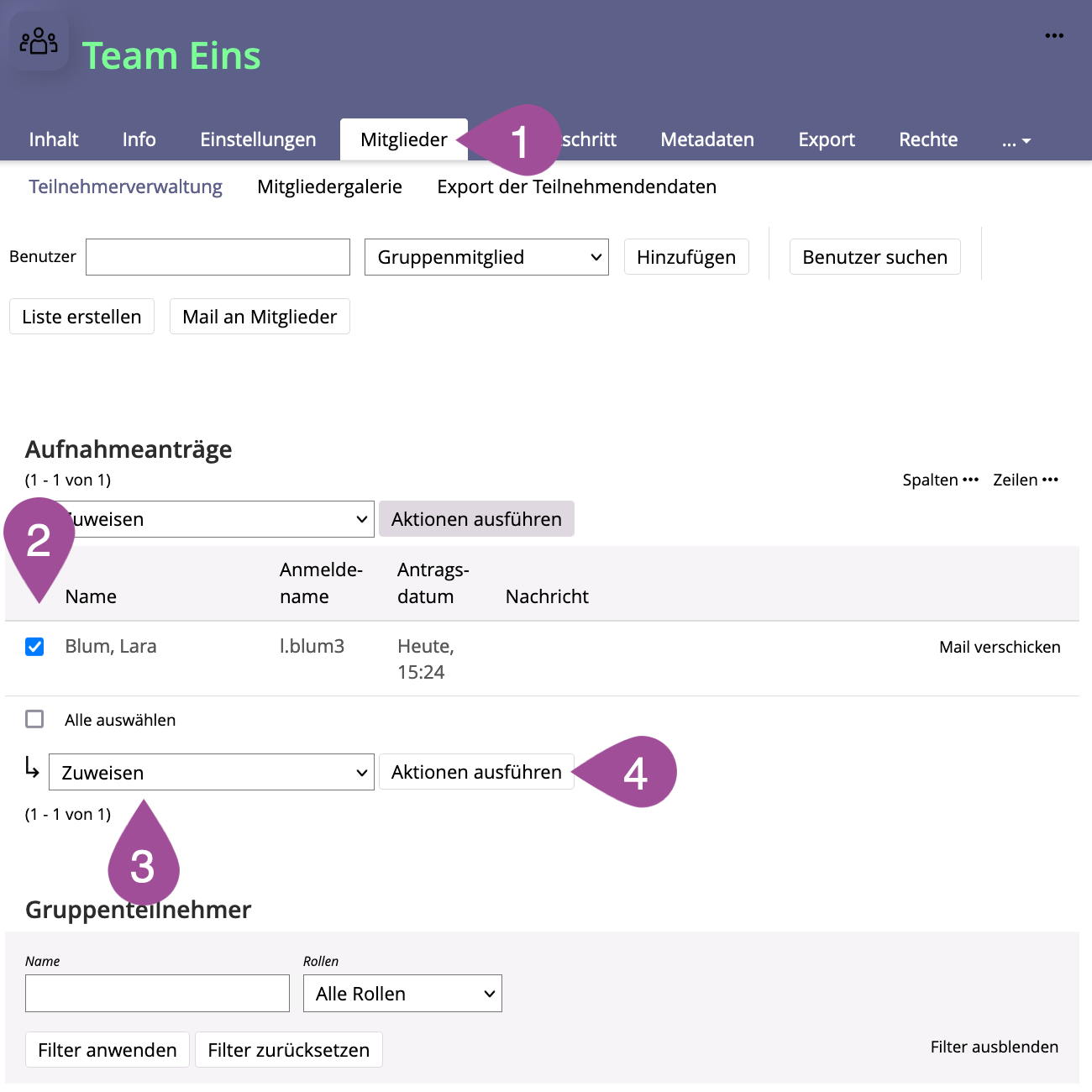Switch to the Einstellungen tab
1092x1092 pixels.
258,139
